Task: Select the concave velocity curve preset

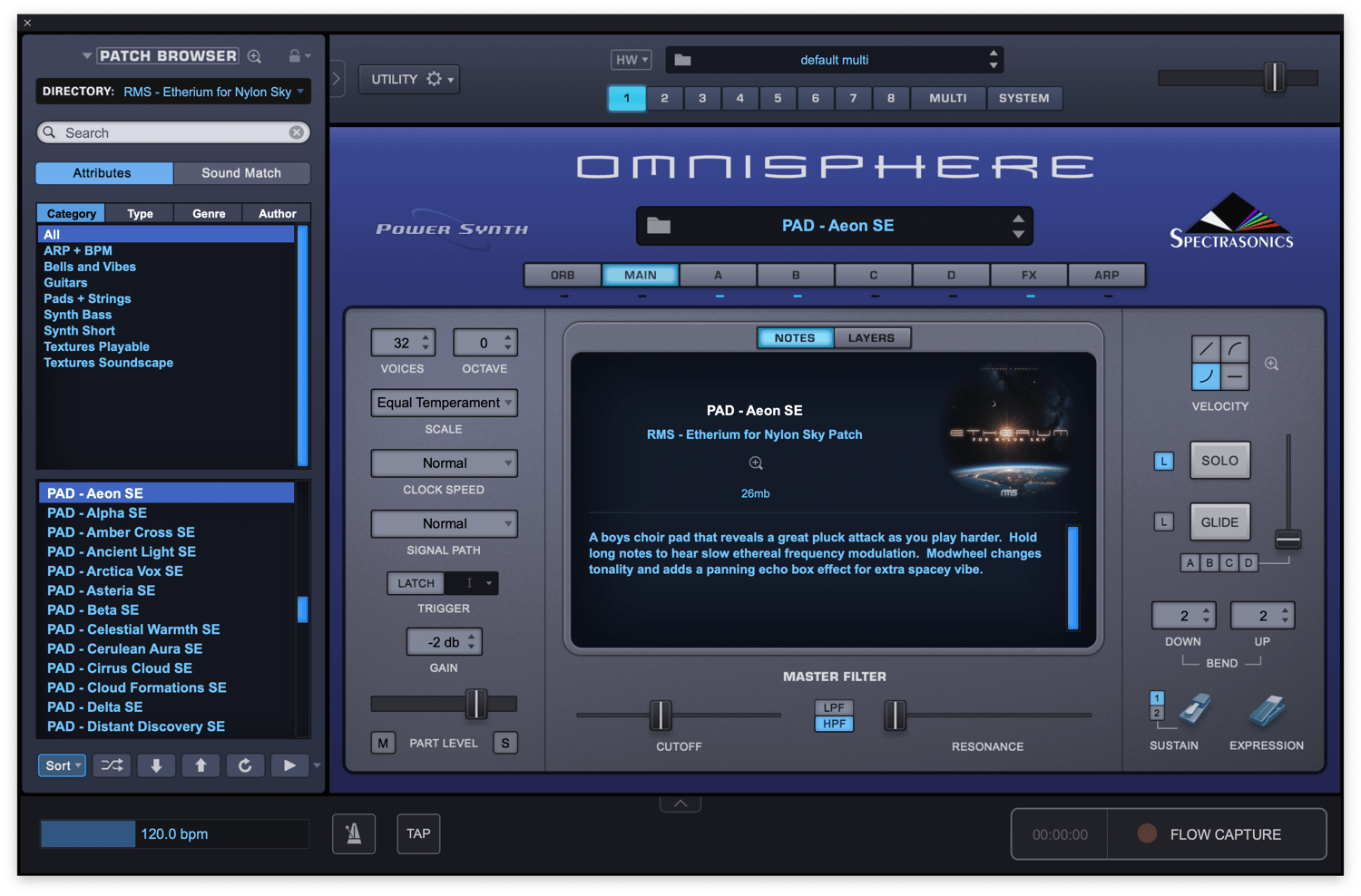Action: pos(1206,376)
